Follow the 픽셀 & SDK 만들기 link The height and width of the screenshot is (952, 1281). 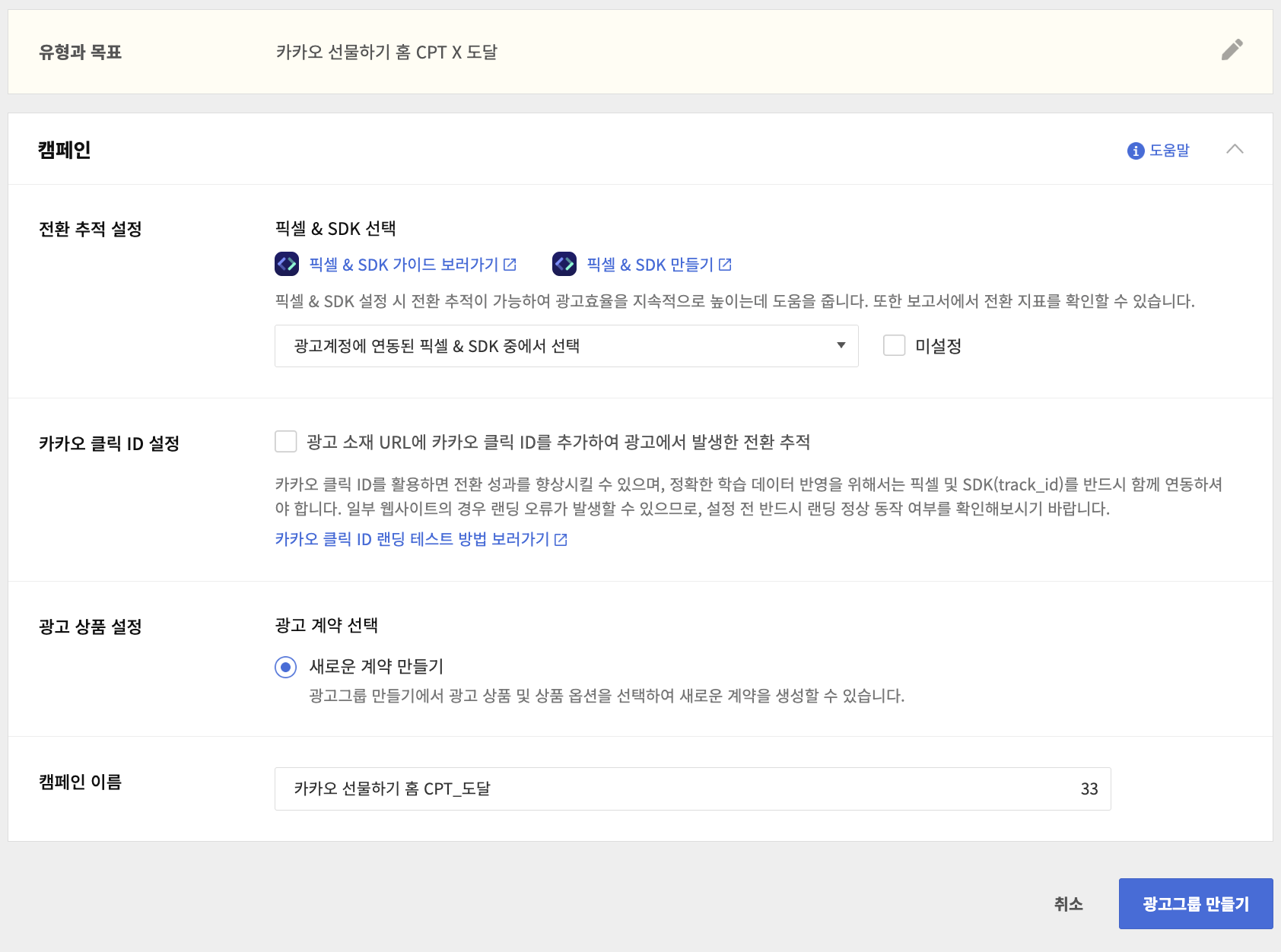pyautogui.click(x=650, y=265)
